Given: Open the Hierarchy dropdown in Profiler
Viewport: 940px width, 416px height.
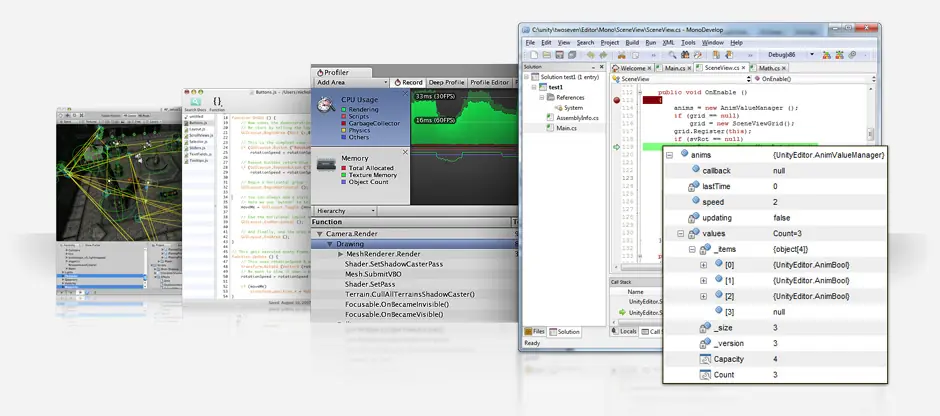Looking at the screenshot, I should pos(345,211).
